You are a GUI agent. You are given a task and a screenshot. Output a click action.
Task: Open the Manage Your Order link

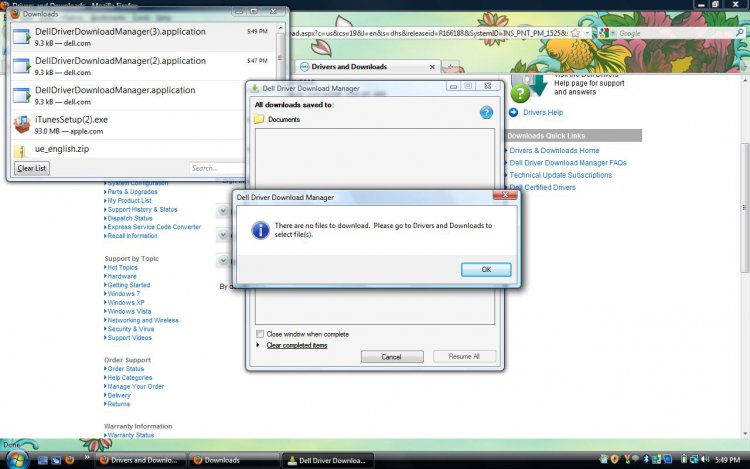[135, 386]
